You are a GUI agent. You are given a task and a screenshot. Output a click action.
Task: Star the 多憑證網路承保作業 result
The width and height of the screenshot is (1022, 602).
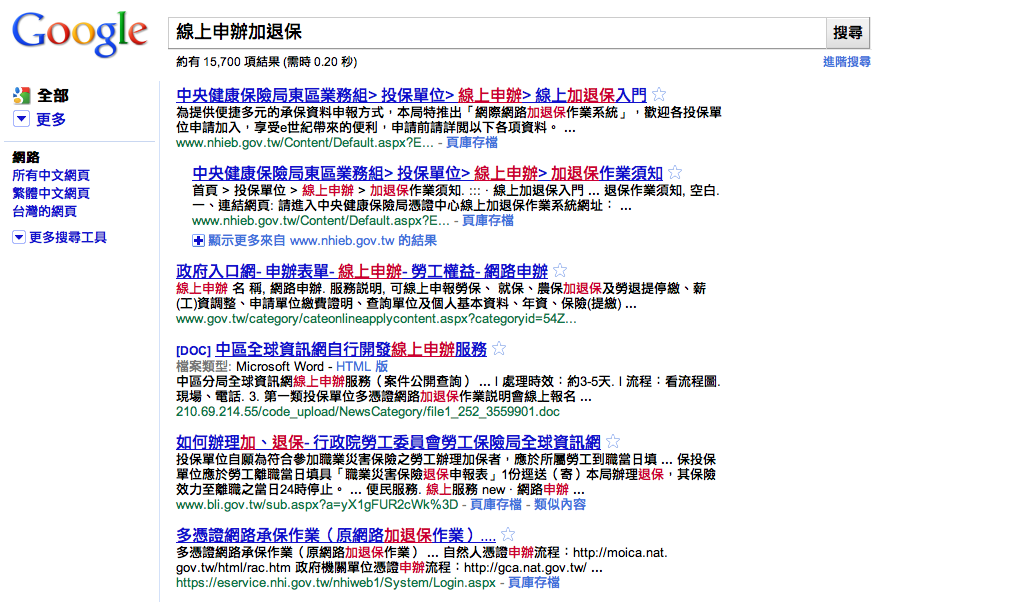508,535
